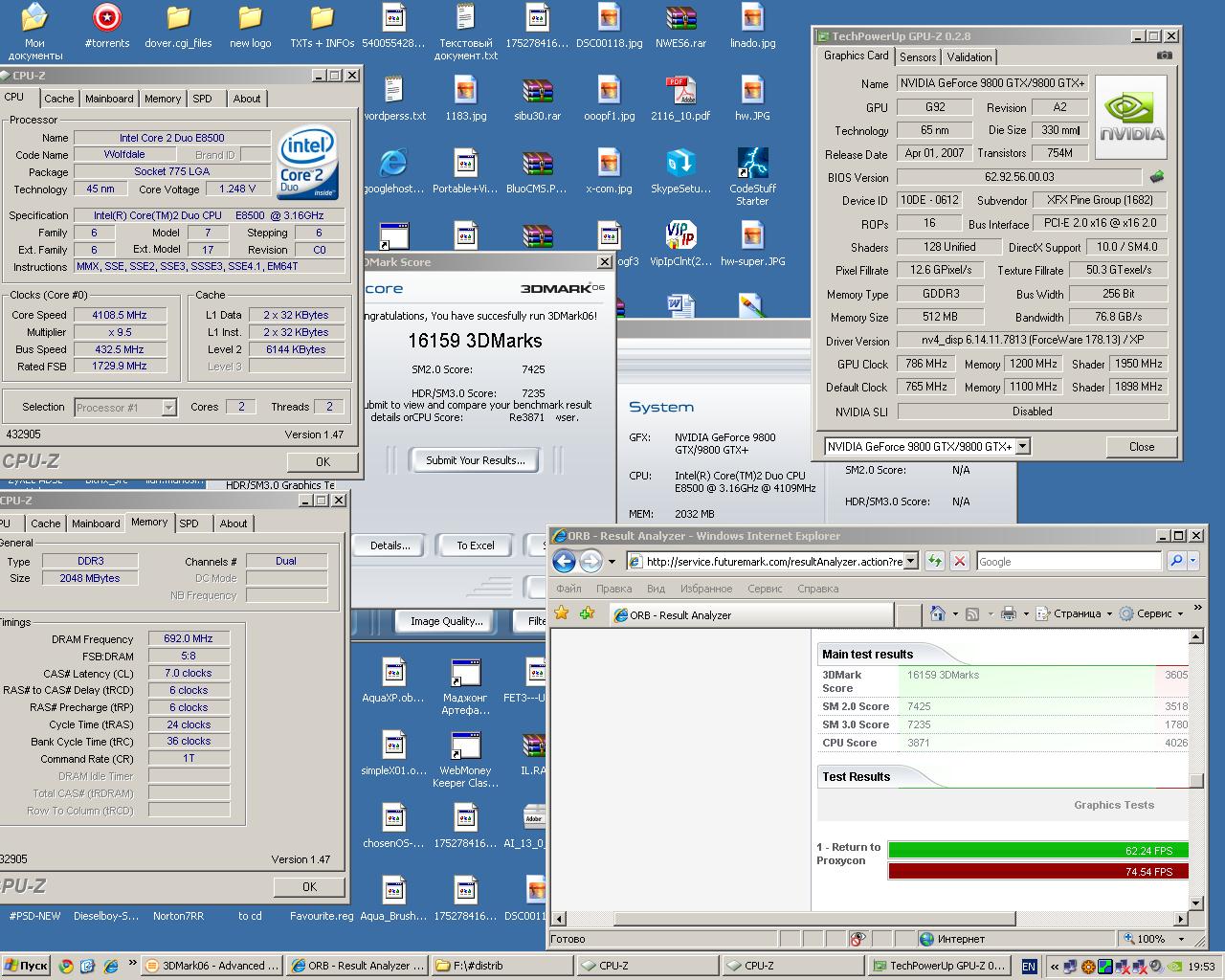Click the red stop loading icon
1225x980 pixels.
point(960,562)
